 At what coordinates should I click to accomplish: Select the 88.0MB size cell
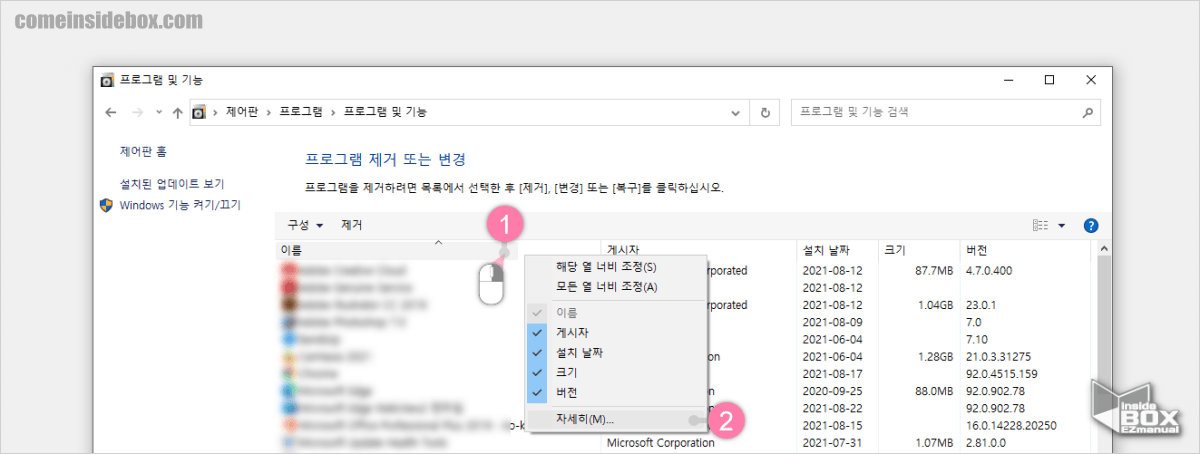pyautogui.click(x=935, y=391)
